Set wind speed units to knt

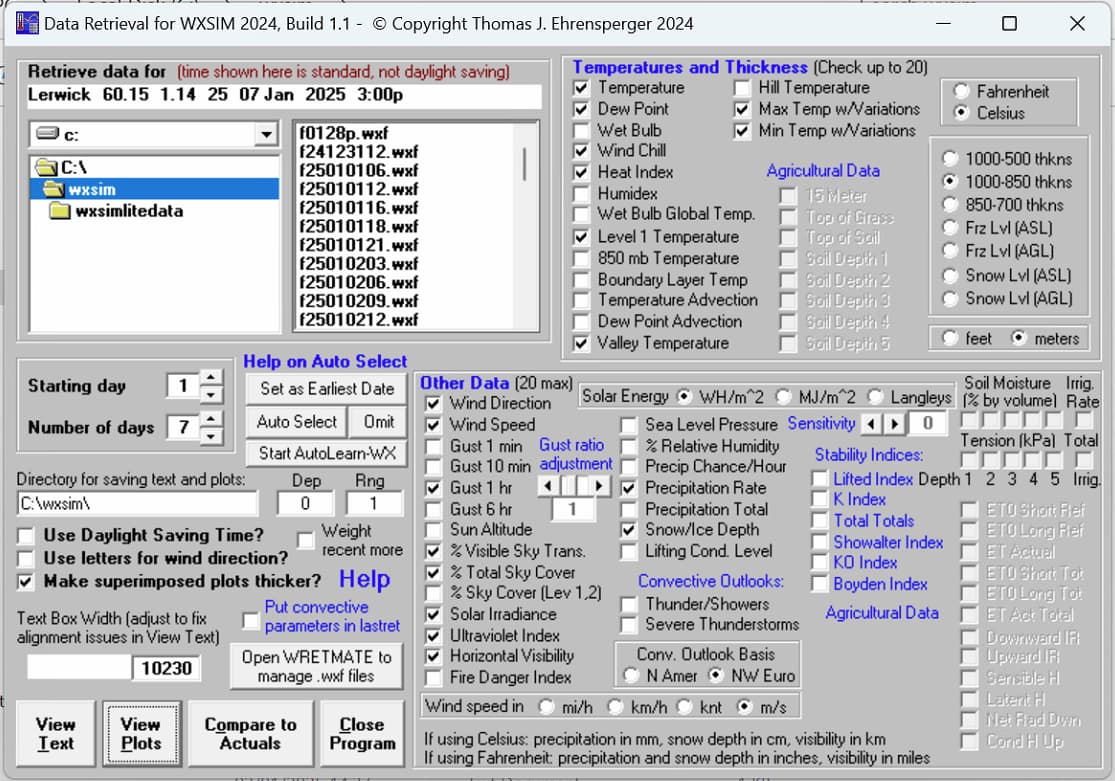[x=685, y=707]
